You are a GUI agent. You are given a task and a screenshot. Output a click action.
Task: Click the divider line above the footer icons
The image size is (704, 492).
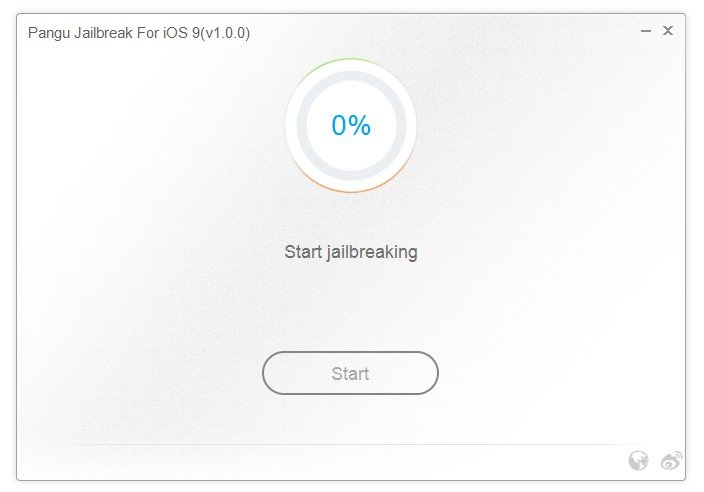click(x=350, y=444)
